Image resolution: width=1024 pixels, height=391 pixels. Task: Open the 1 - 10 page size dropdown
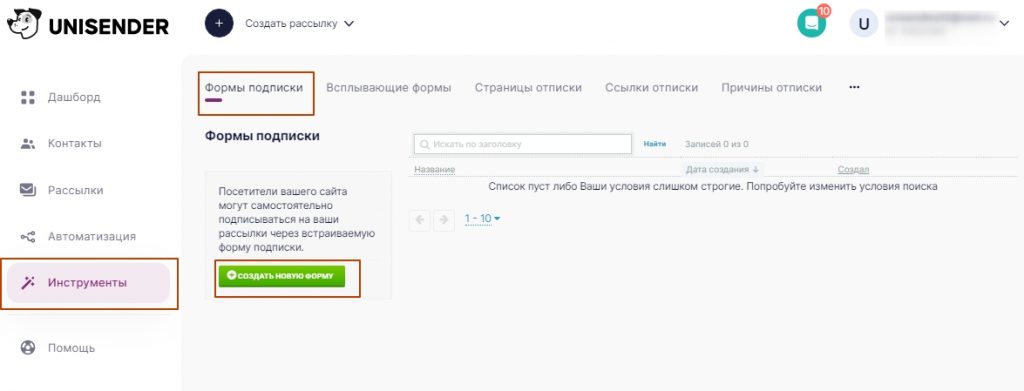[483, 218]
